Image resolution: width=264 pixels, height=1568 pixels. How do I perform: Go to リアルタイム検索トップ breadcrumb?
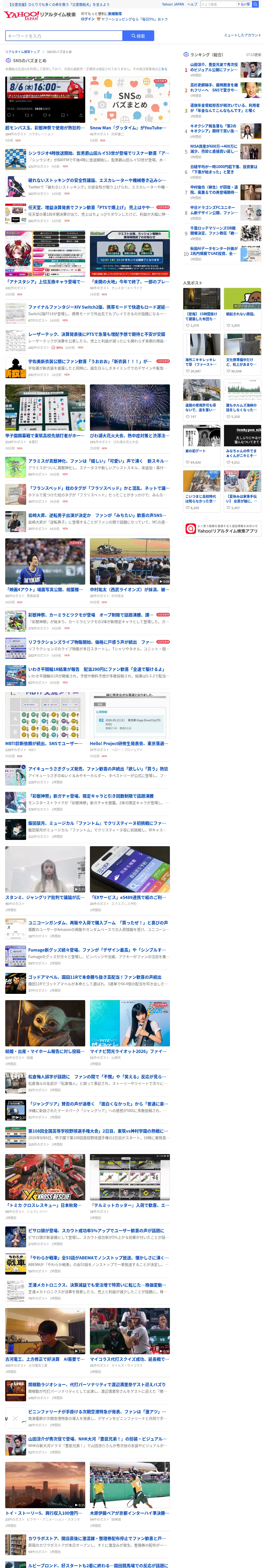(x=22, y=52)
